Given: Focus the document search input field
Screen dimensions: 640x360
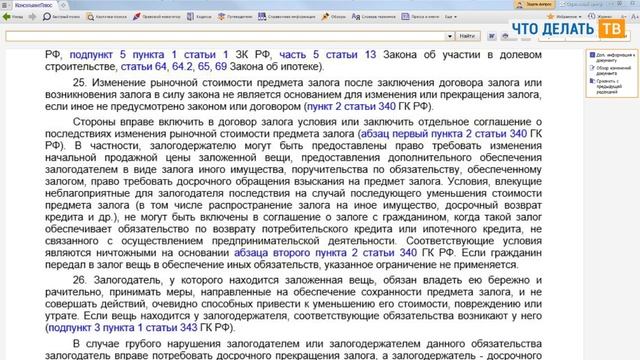Looking at the screenshot, I should coord(225,36).
